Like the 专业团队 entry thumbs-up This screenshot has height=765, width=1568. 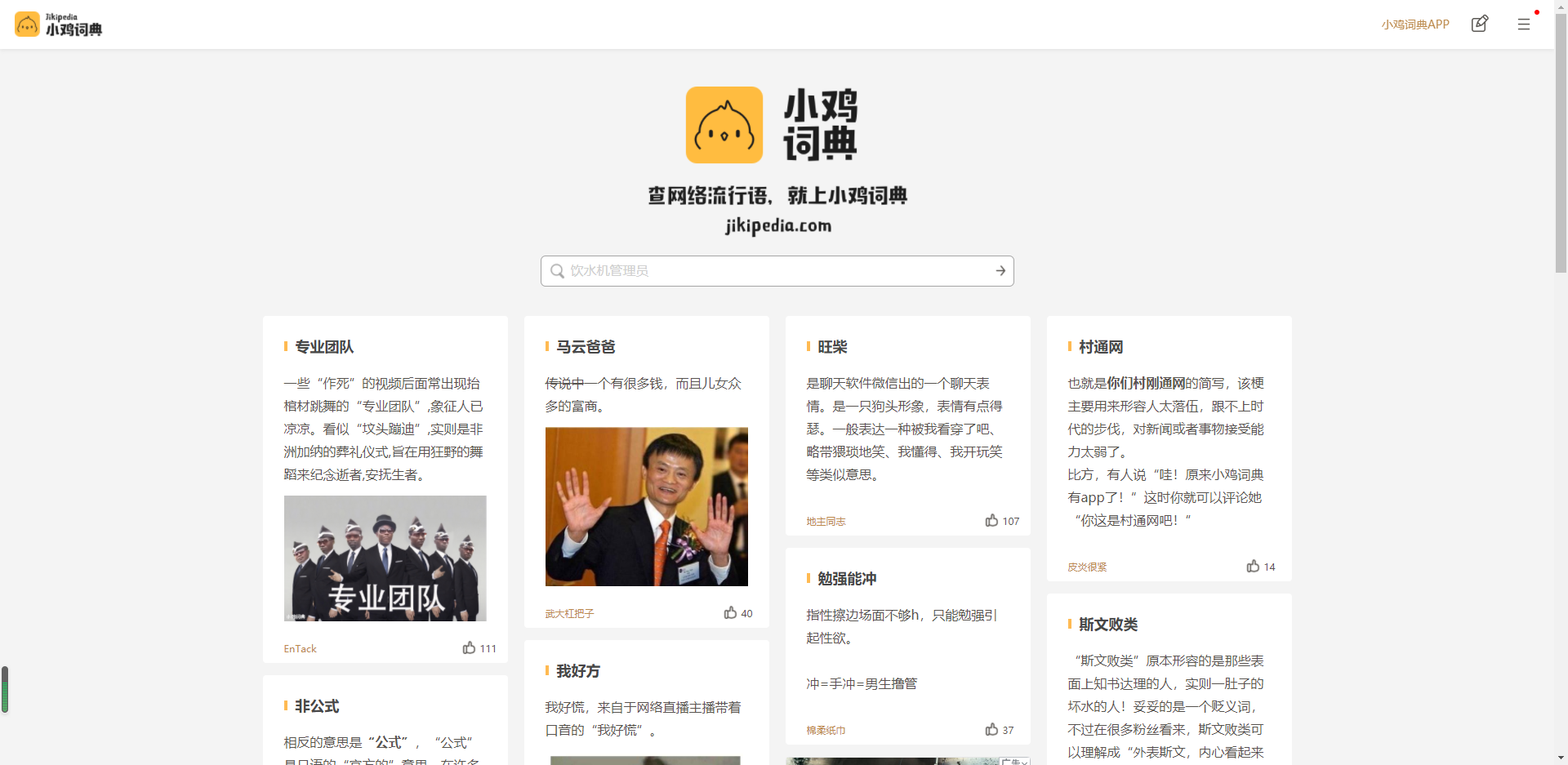coord(469,647)
